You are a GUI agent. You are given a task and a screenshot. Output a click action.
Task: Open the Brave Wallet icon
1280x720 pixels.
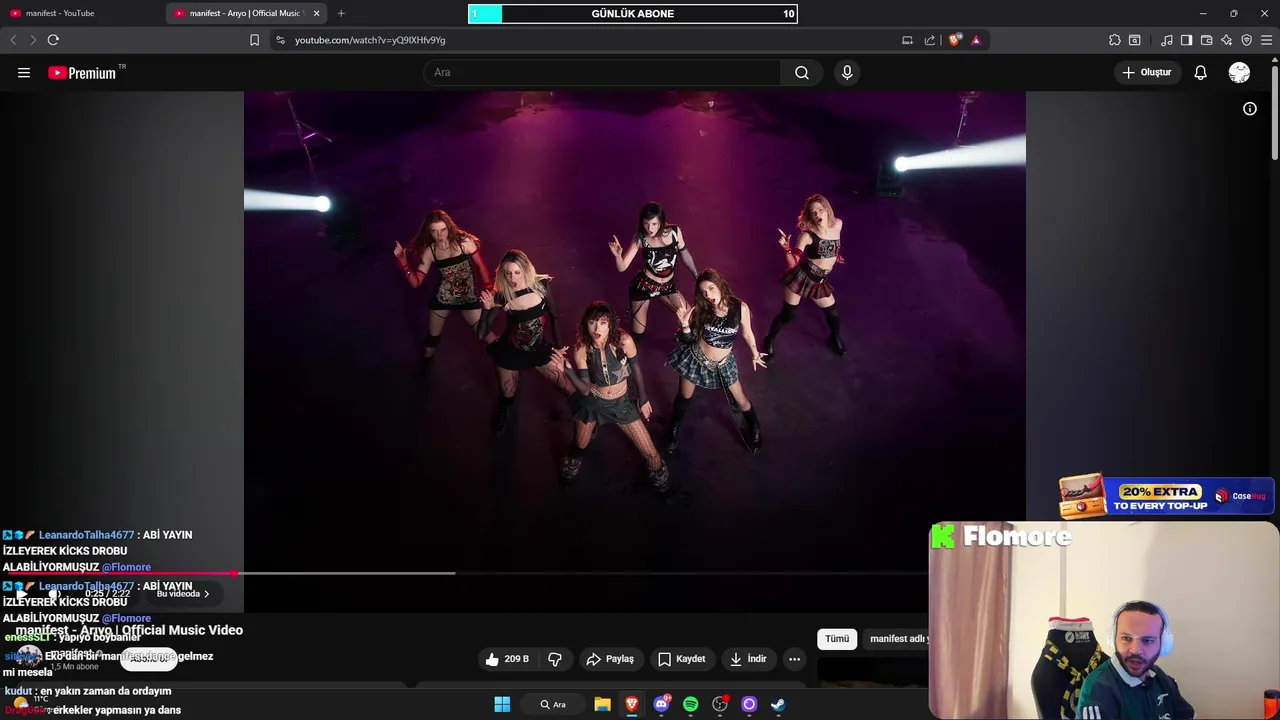[x=1206, y=40]
